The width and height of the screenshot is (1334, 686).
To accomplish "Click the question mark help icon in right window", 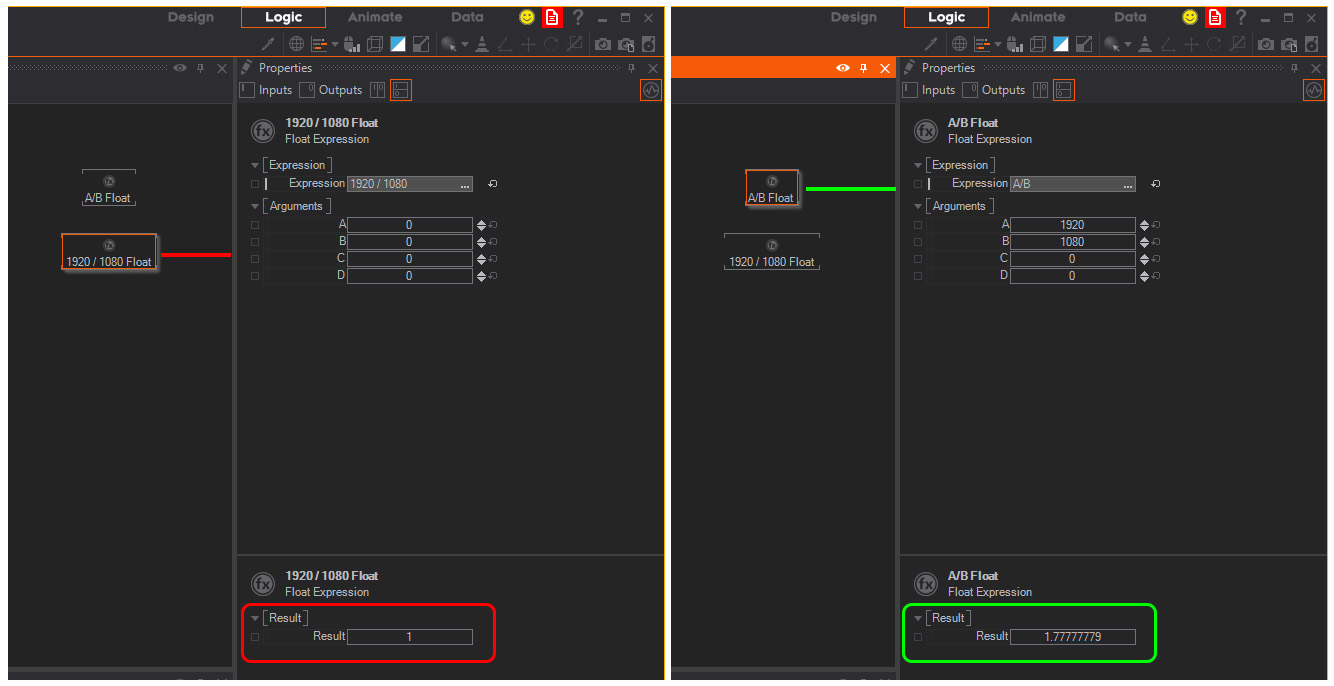I will click(x=1241, y=17).
